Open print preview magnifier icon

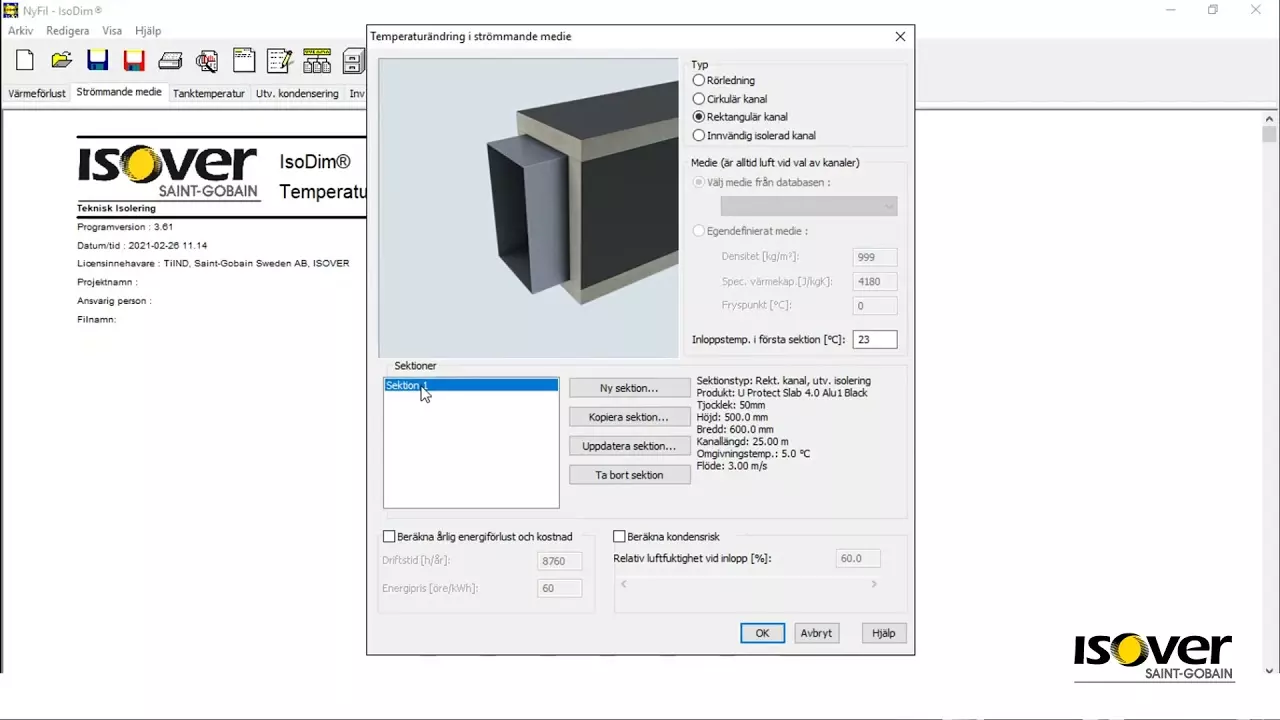pos(207,61)
